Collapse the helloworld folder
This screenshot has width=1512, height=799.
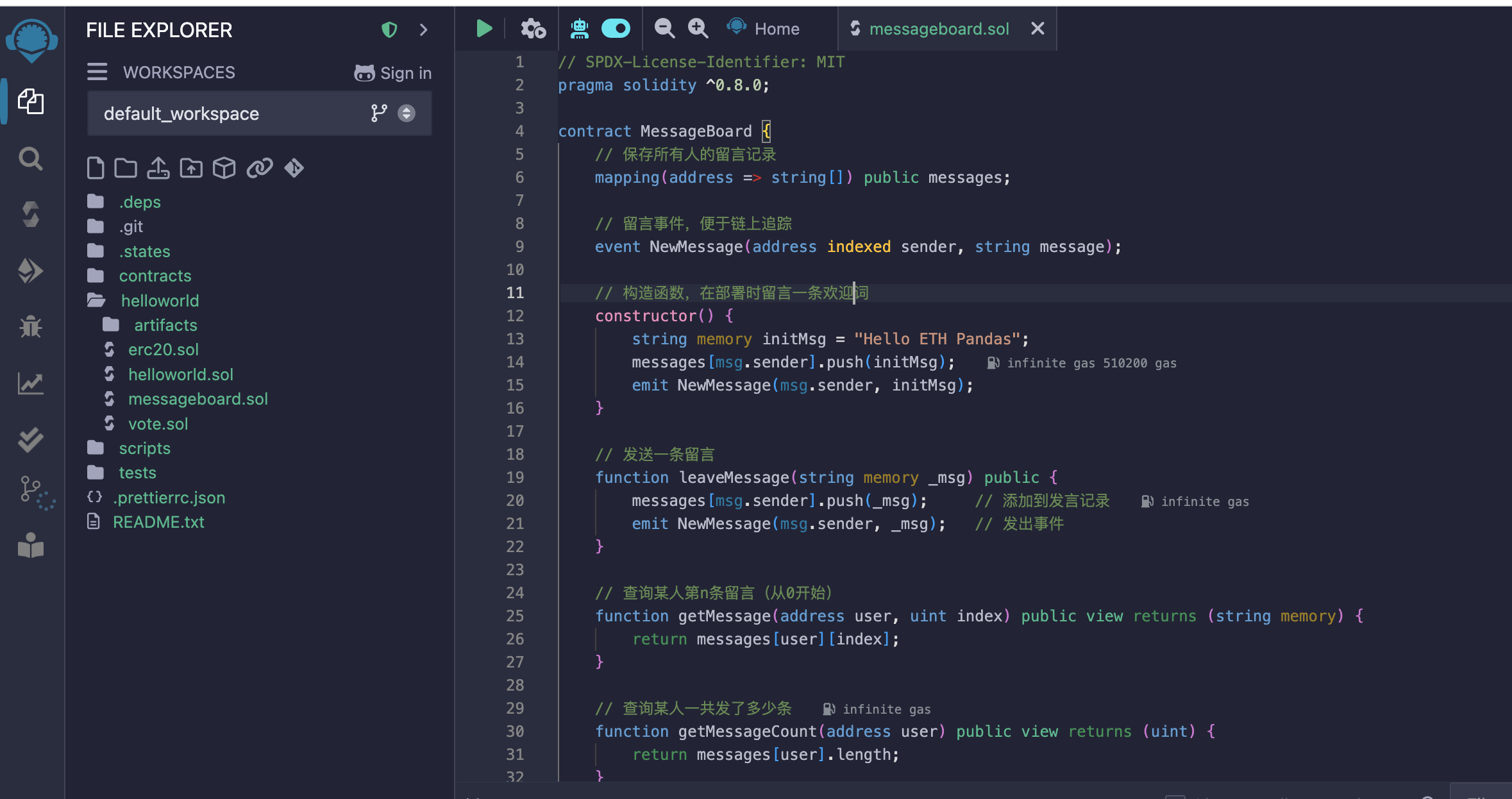pos(160,301)
